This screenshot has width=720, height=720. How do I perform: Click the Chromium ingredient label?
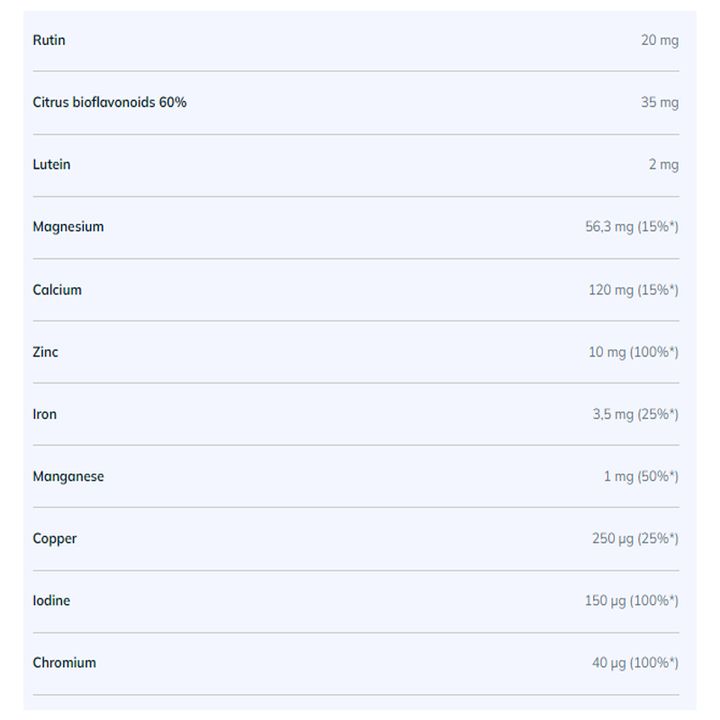pos(64,663)
